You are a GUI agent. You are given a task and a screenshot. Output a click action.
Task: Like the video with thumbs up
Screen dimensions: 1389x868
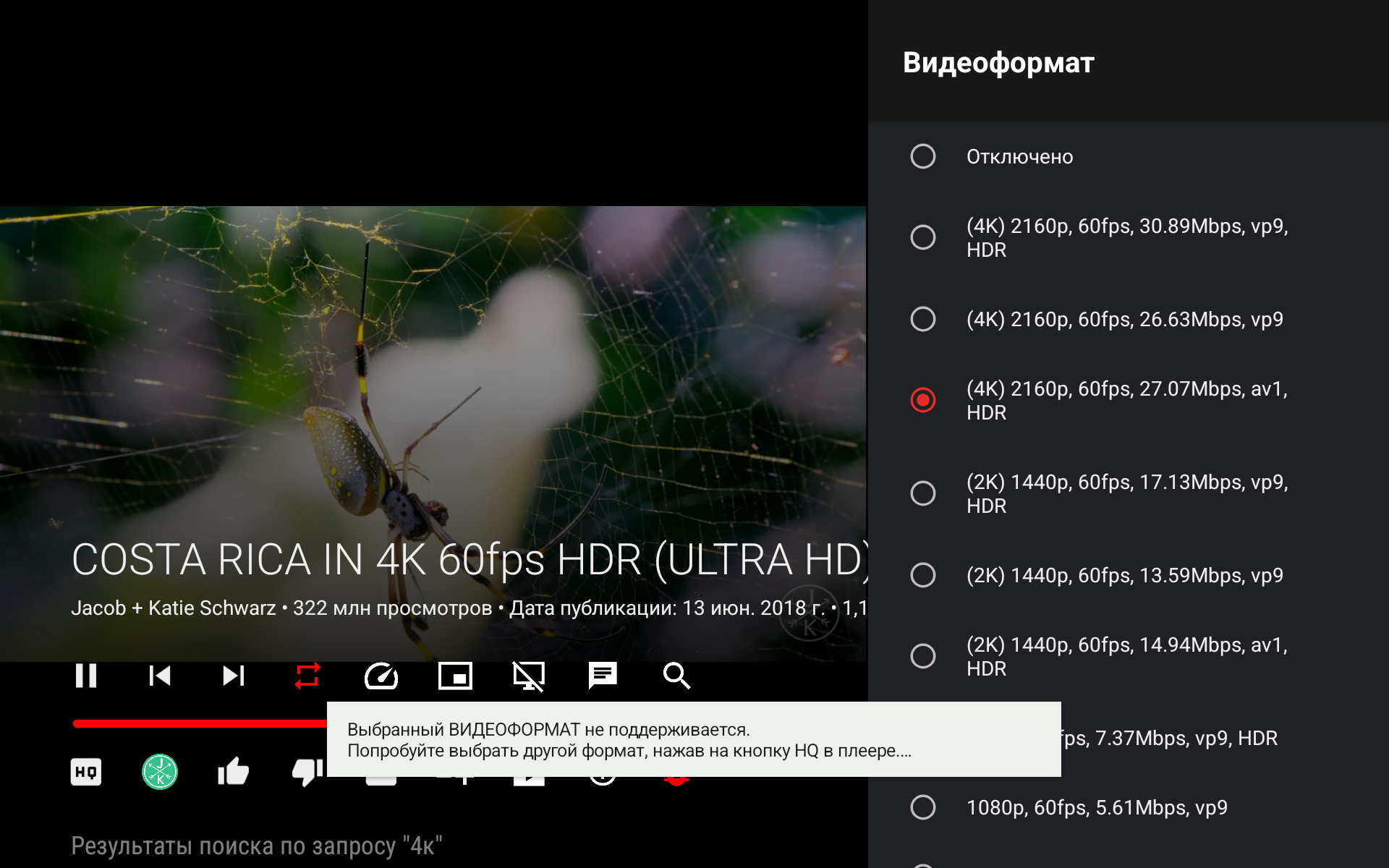coord(234,773)
